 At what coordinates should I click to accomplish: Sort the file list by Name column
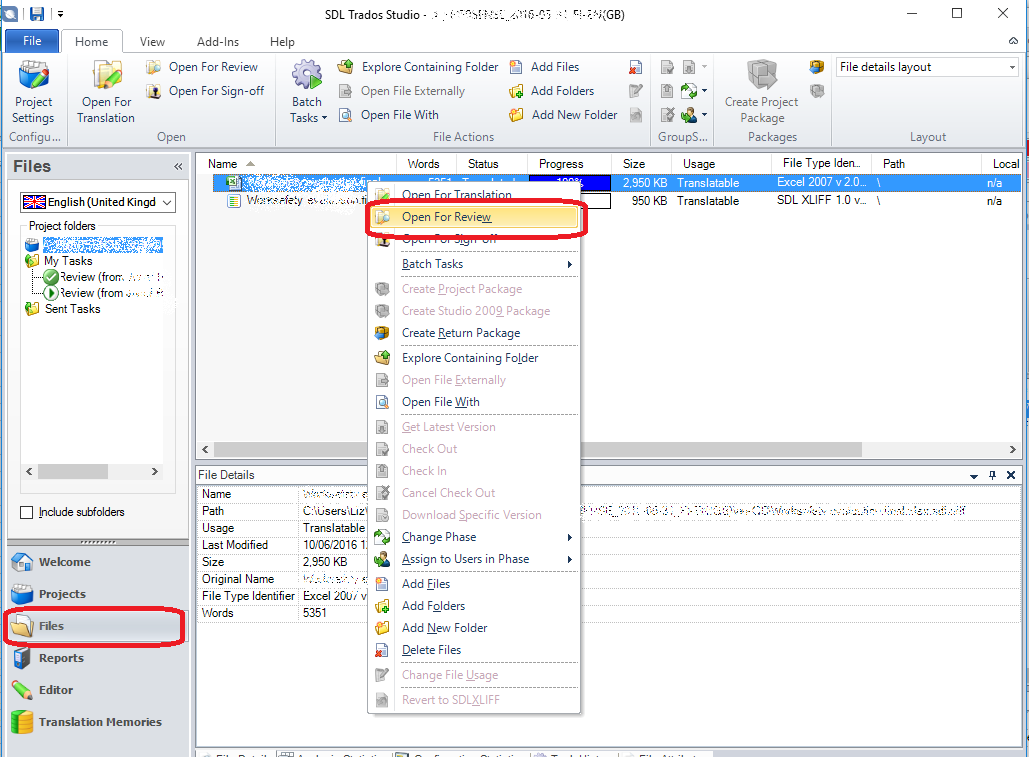pos(223,164)
